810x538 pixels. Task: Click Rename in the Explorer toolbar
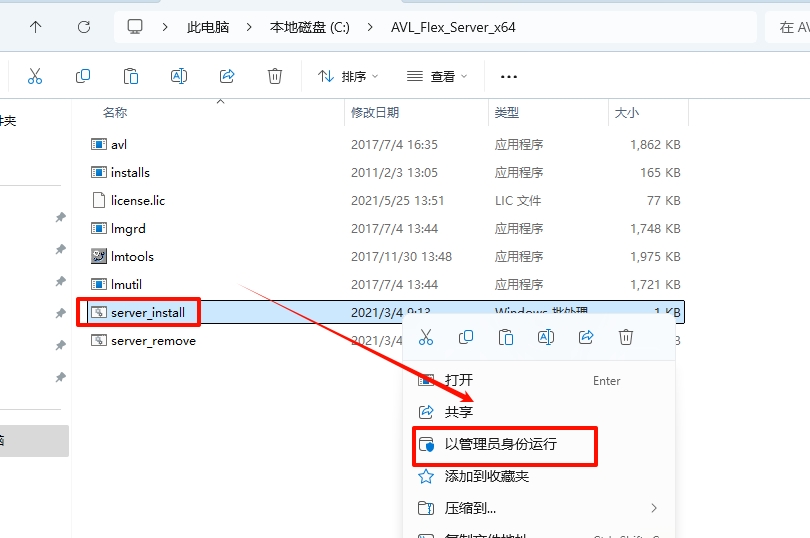tap(179, 76)
